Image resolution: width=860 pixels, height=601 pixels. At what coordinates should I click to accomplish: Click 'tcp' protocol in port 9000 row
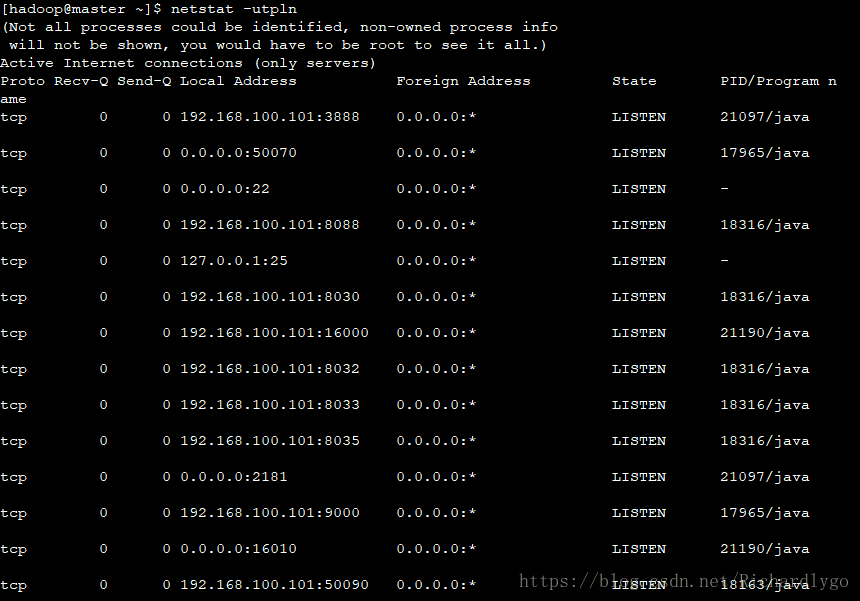[x=14, y=513]
